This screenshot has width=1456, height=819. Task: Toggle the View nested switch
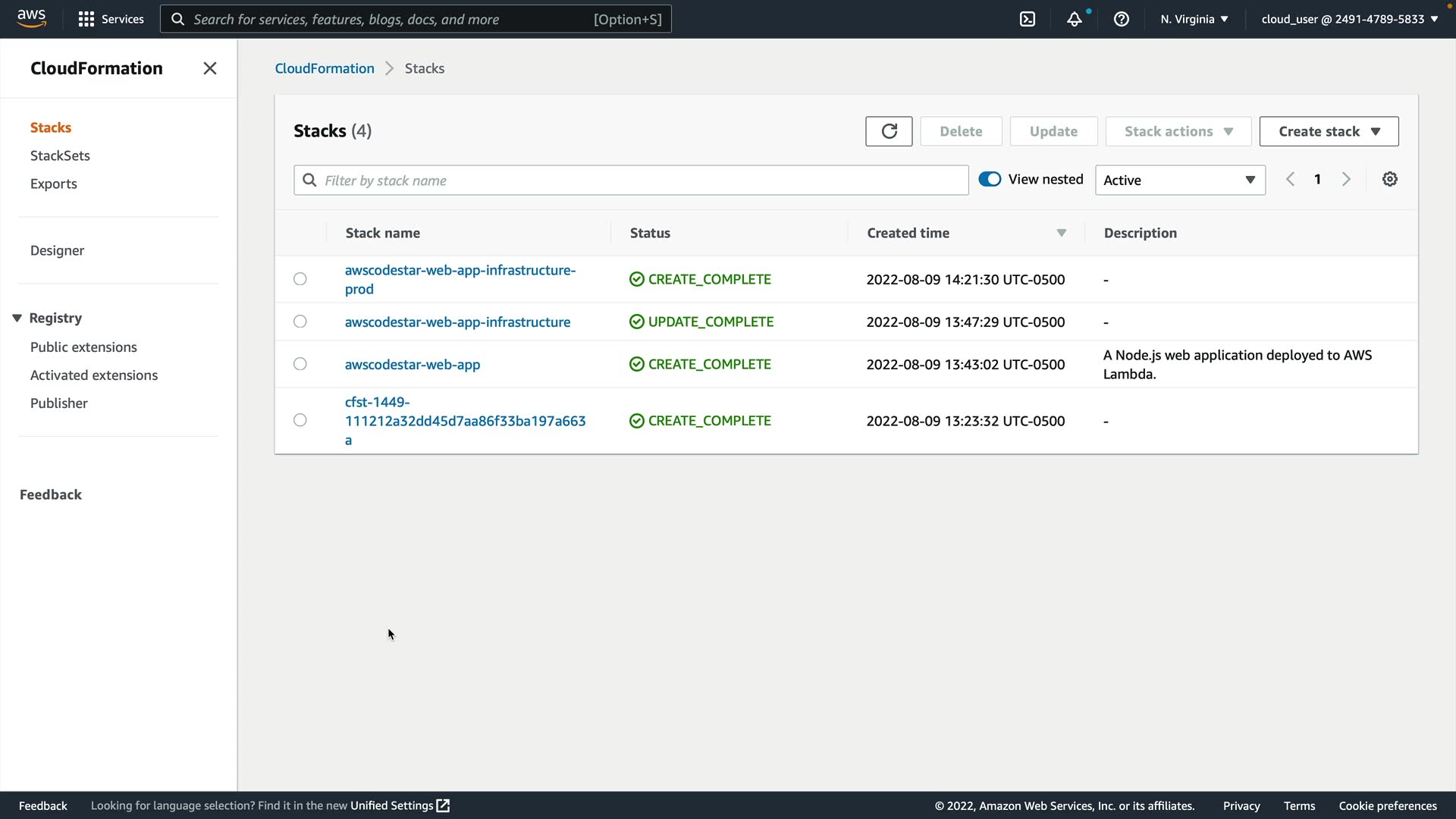(990, 180)
